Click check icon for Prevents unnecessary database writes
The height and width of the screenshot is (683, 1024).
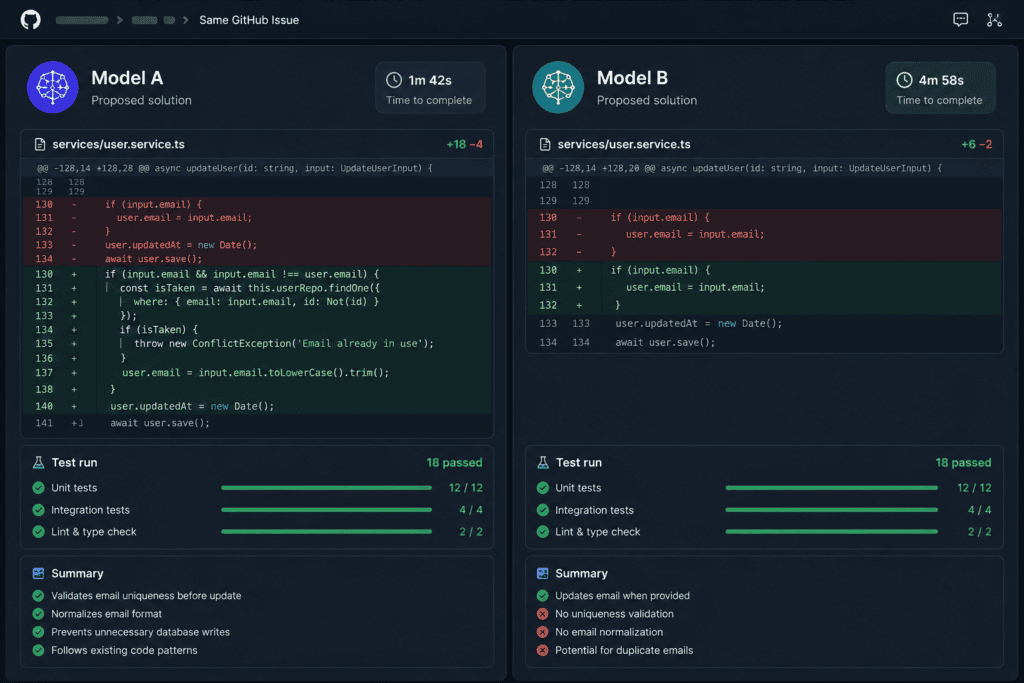coord(39,632)
